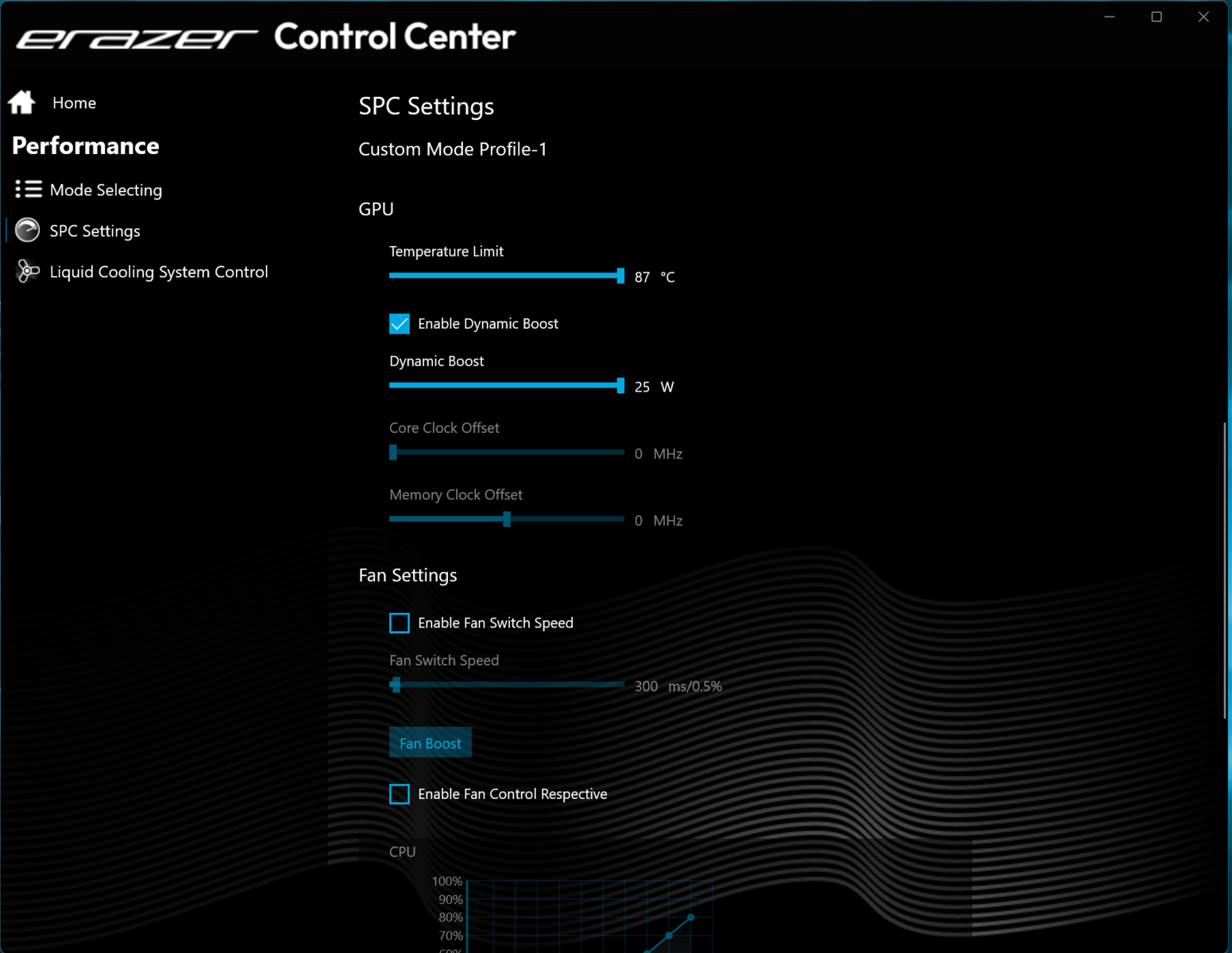Open the Home page

click(74, 102)
